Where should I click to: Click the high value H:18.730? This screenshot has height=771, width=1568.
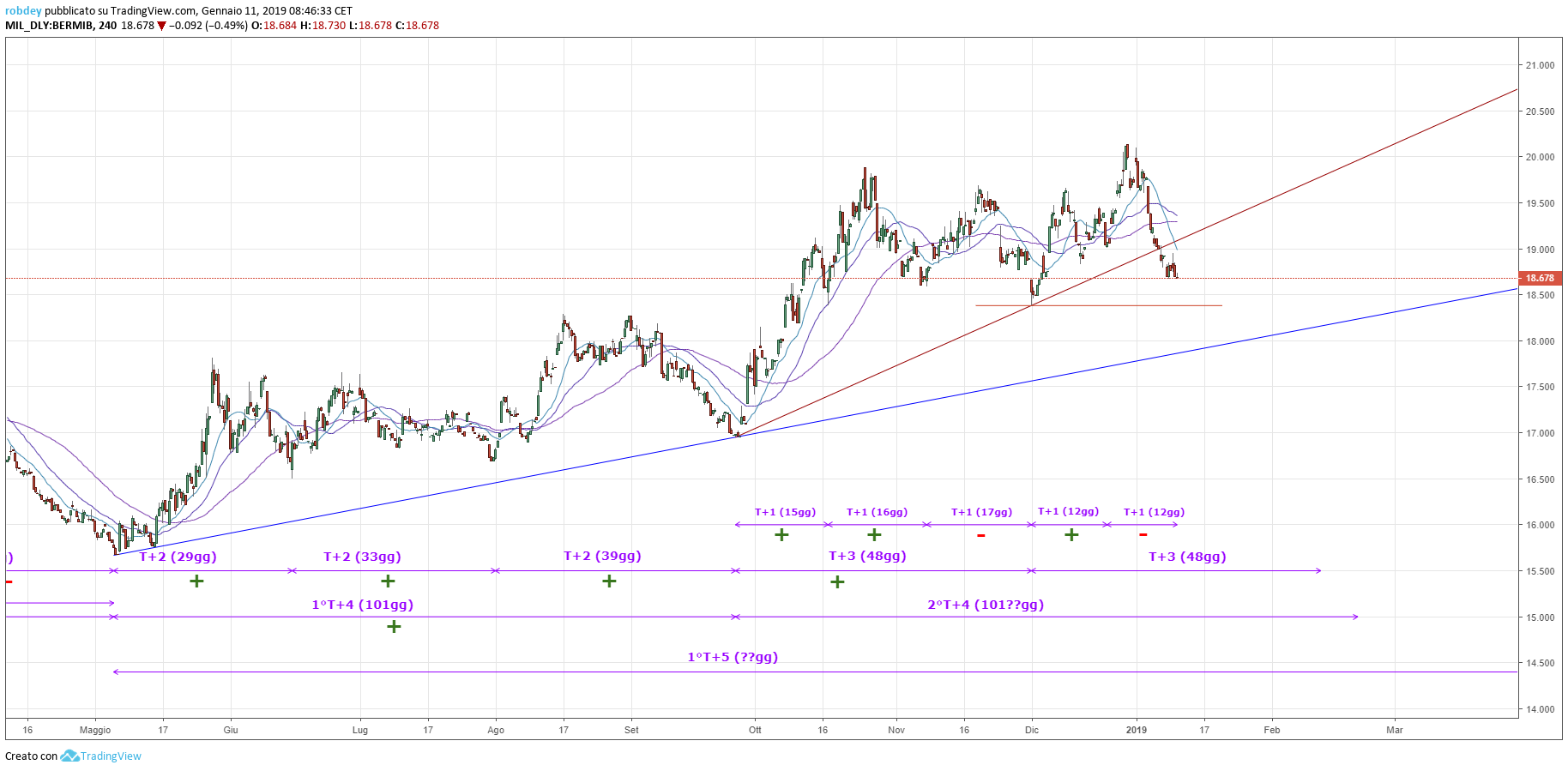[323, 26]
